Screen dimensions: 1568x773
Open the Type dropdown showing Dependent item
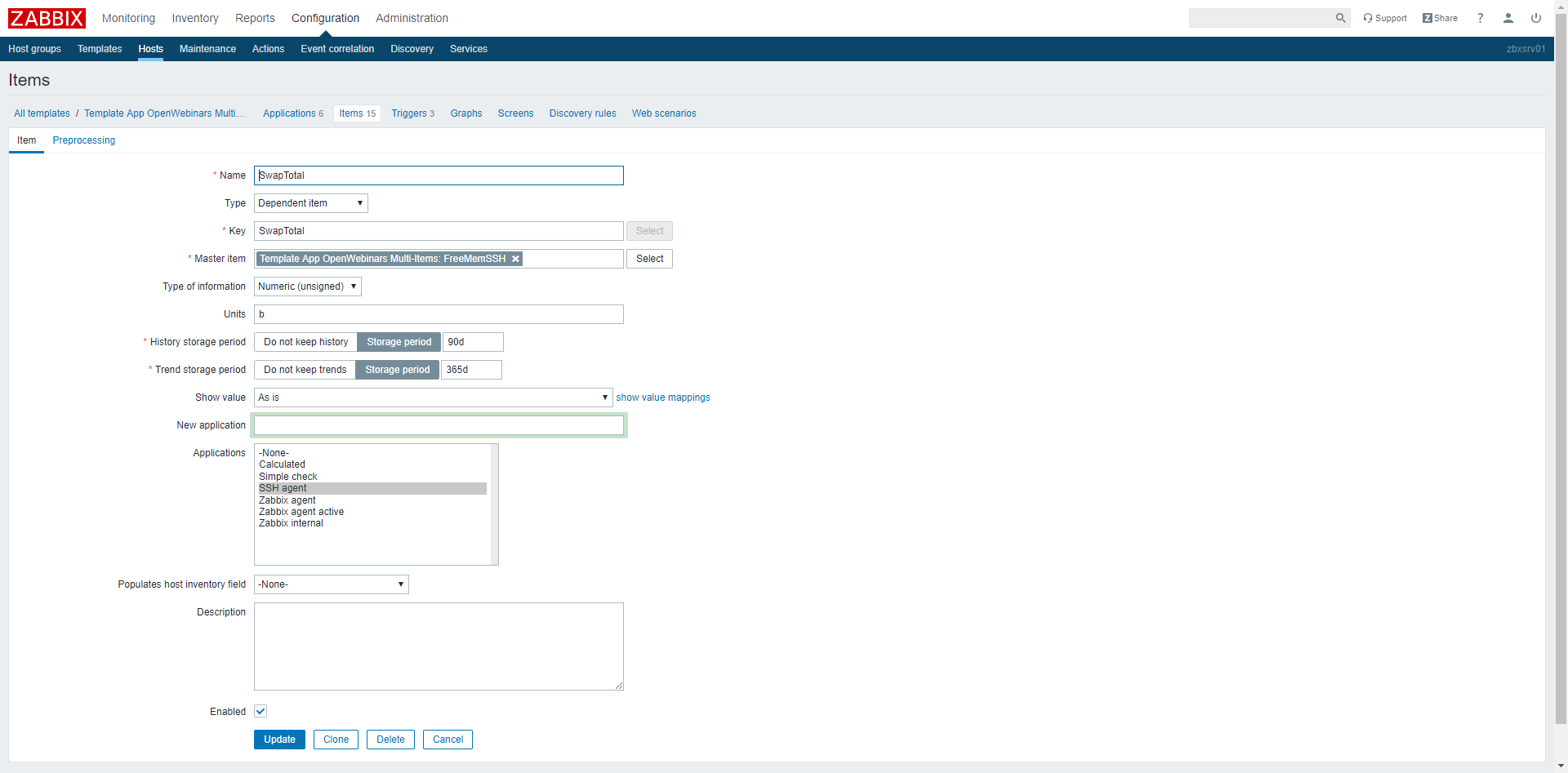coord(310,203)
